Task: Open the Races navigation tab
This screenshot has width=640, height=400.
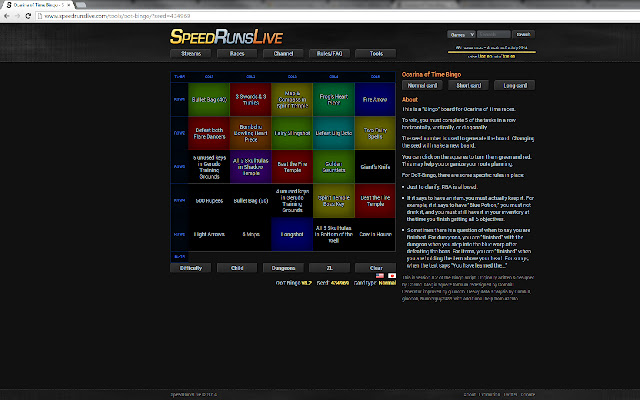Action: coord(237,53)
